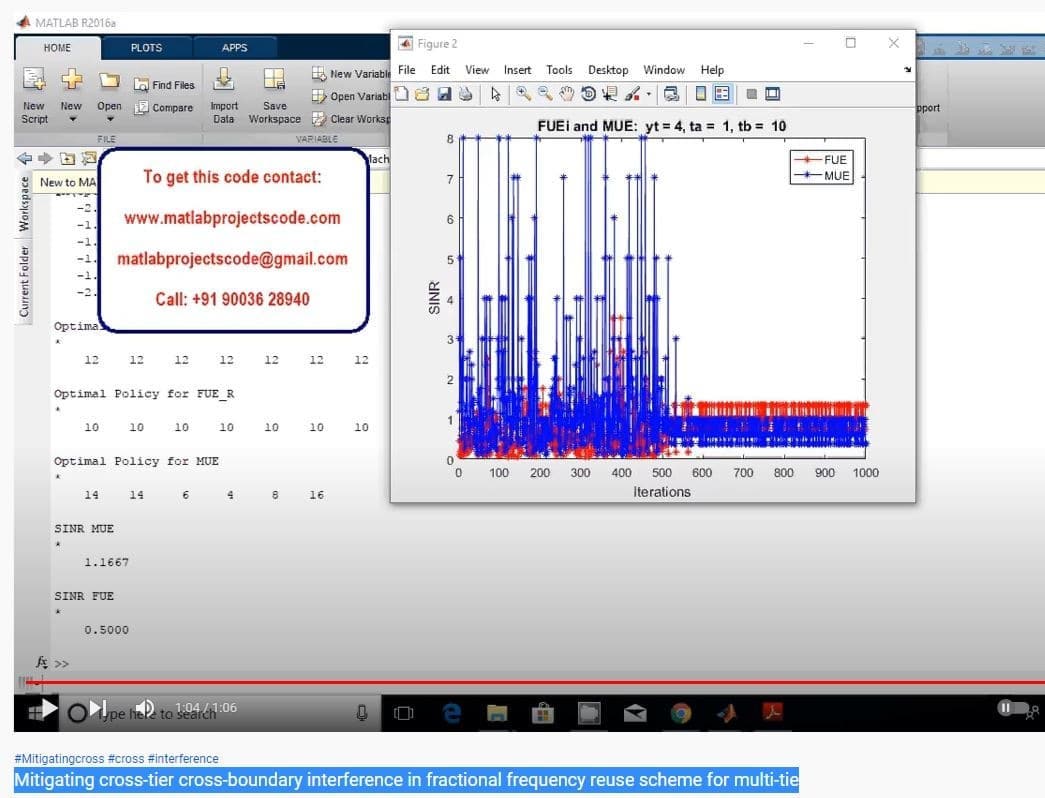Image resolution: width=1045 pixels, height=798 pixels.
Task: Click the Open folder icon in HOME ribbon
Action: click(x=109, y=81)
